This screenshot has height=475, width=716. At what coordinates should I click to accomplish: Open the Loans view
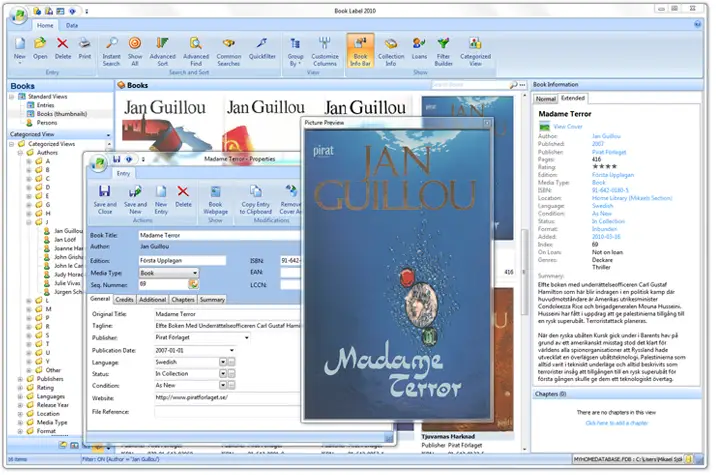[x=419, y=49]
